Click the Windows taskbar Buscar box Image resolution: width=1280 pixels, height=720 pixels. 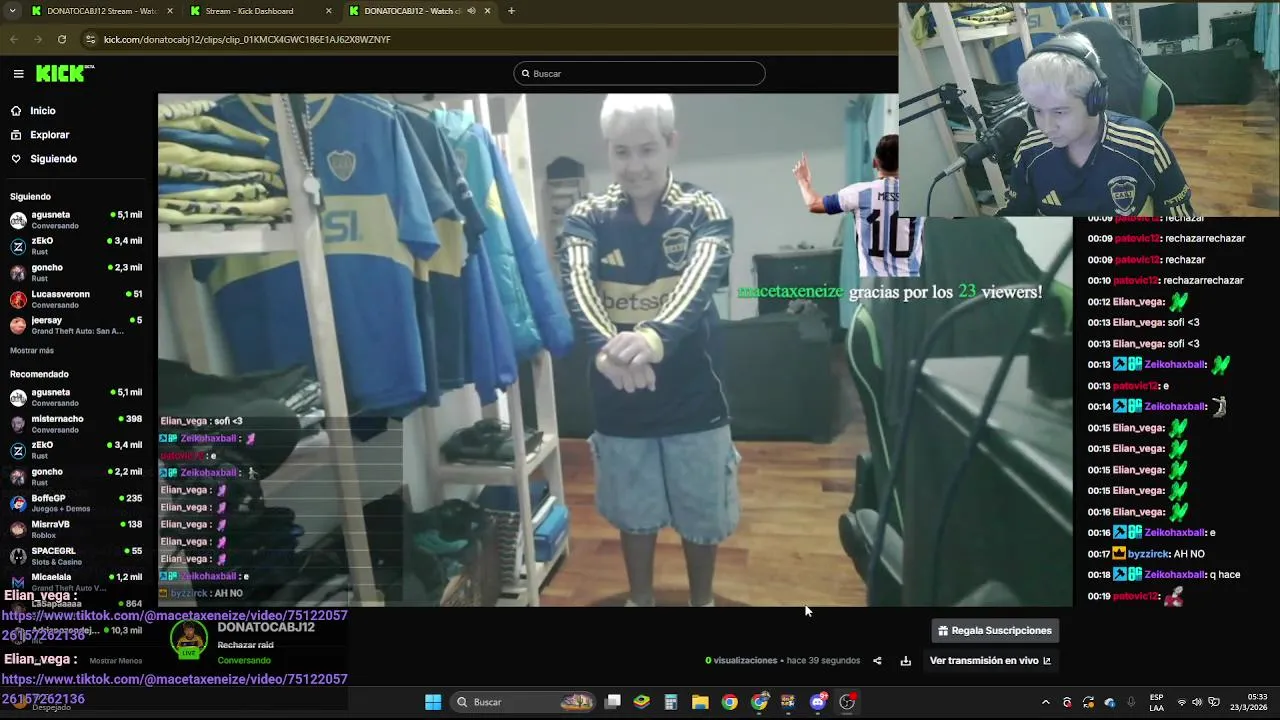(x=523, y=702)
